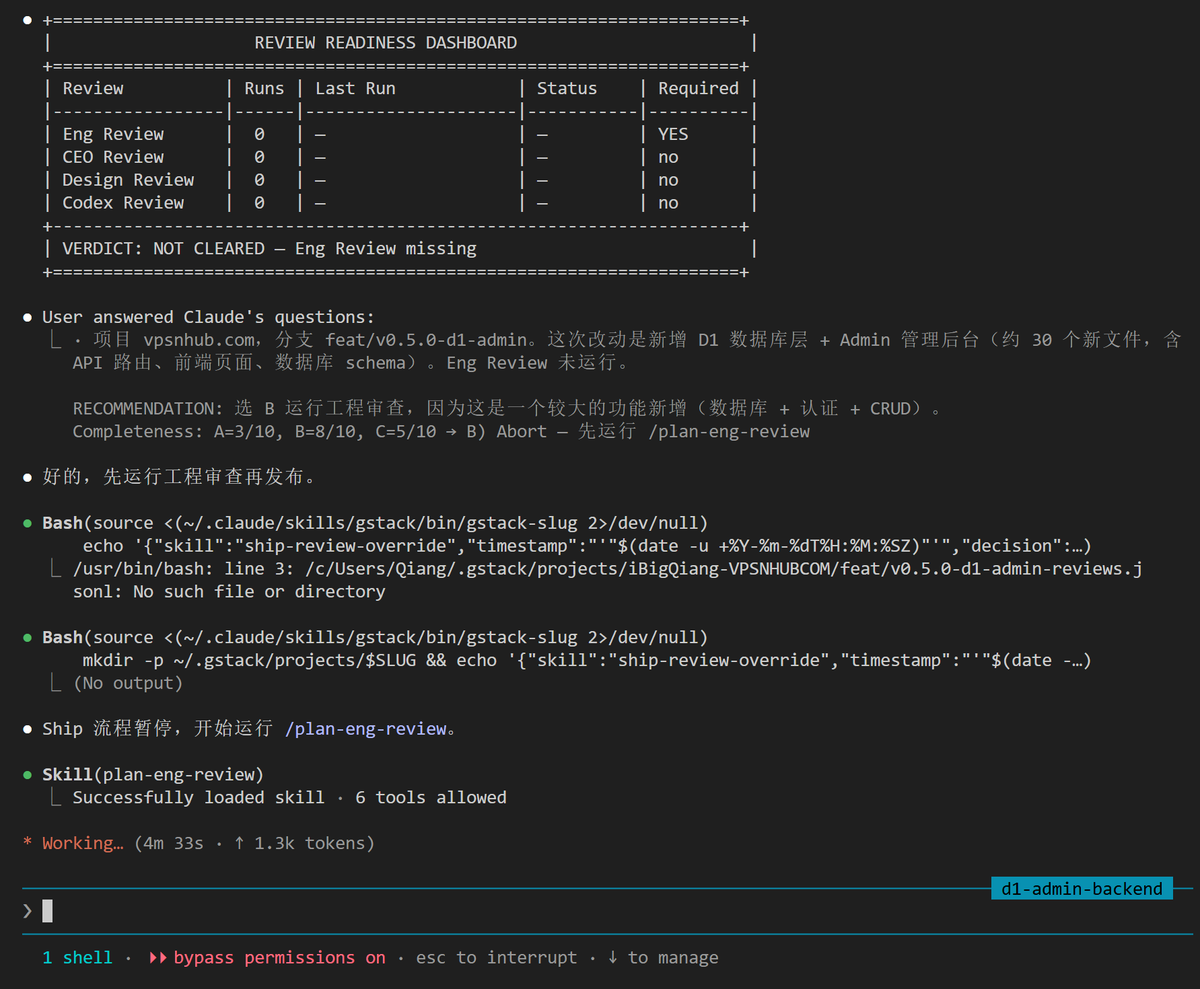Viewport: 1200px width, 989px height.
Task: Collapse the 'Successfully loaded skill' result
Action: coord(57,797)
